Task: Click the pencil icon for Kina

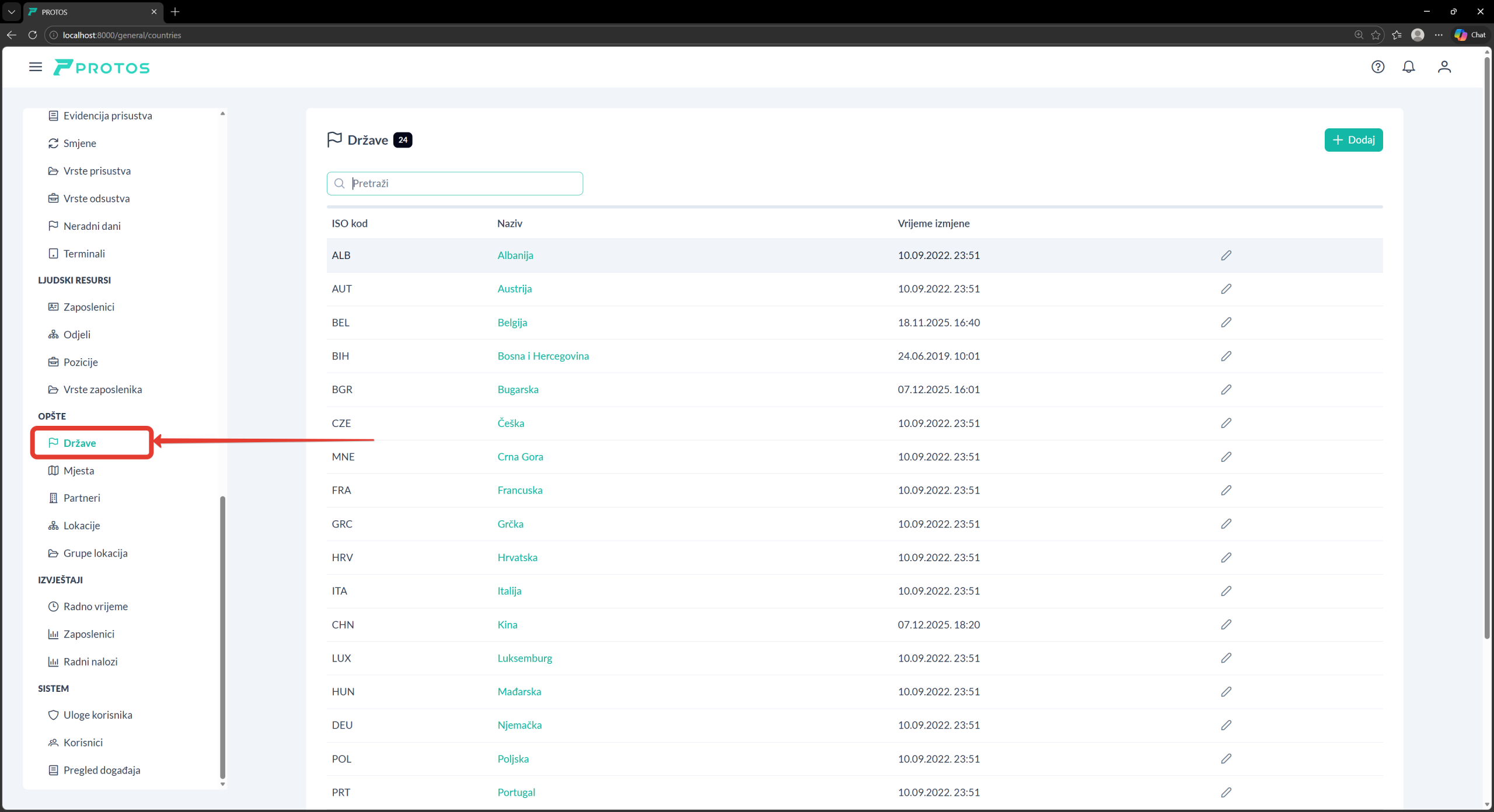Action: (x=1226, y=625)
